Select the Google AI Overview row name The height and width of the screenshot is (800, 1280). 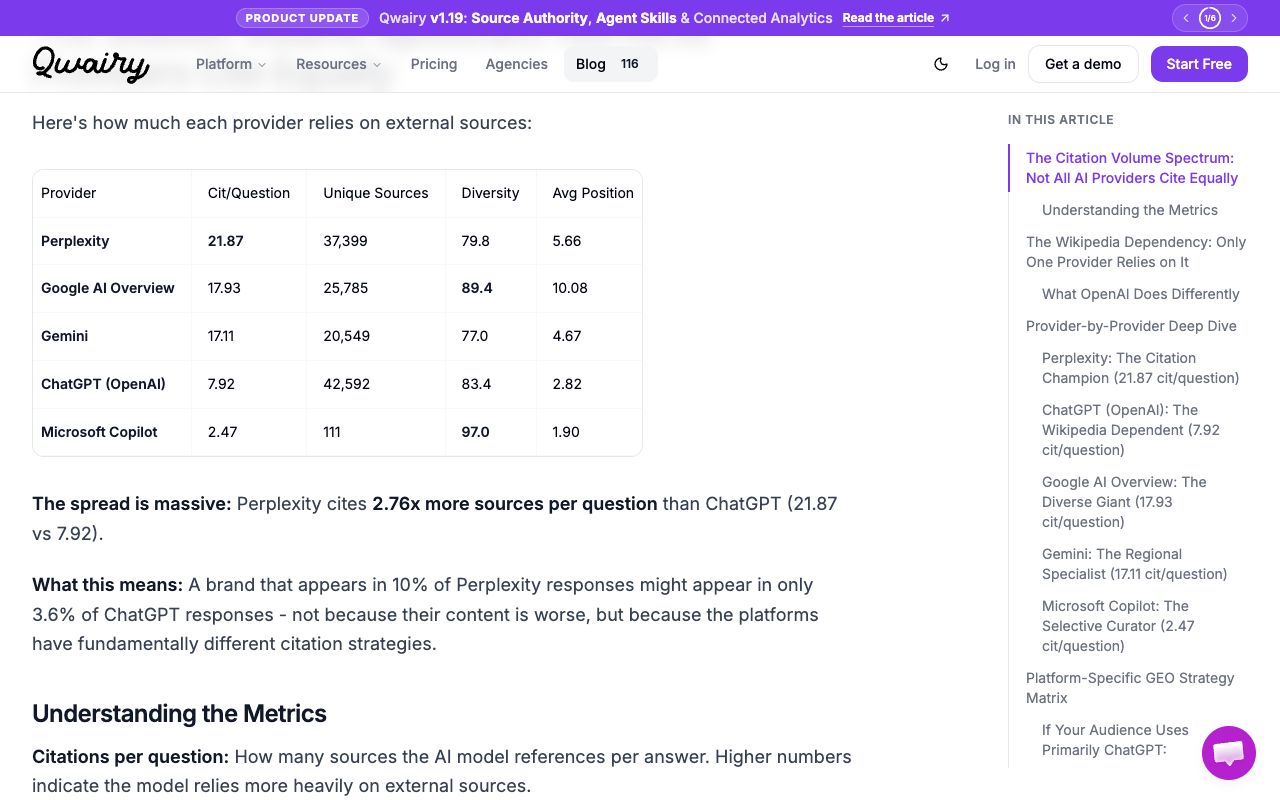(108, 288)
